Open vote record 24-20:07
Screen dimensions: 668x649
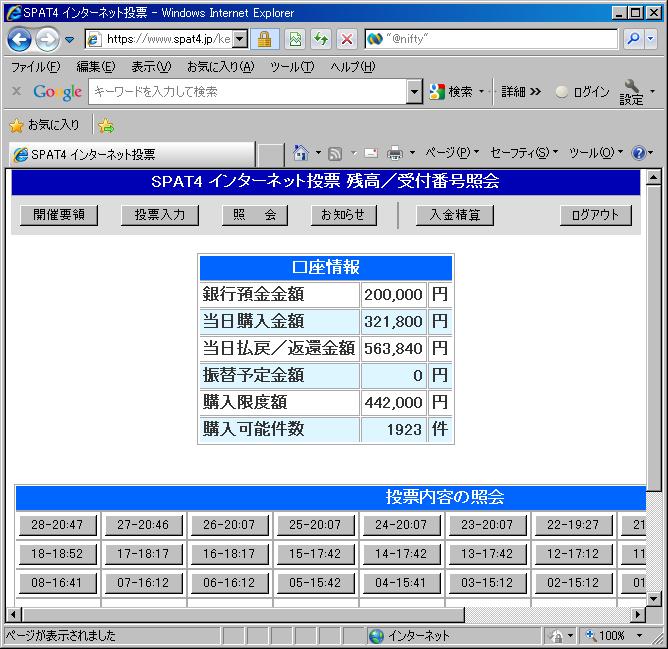[401, 525]
